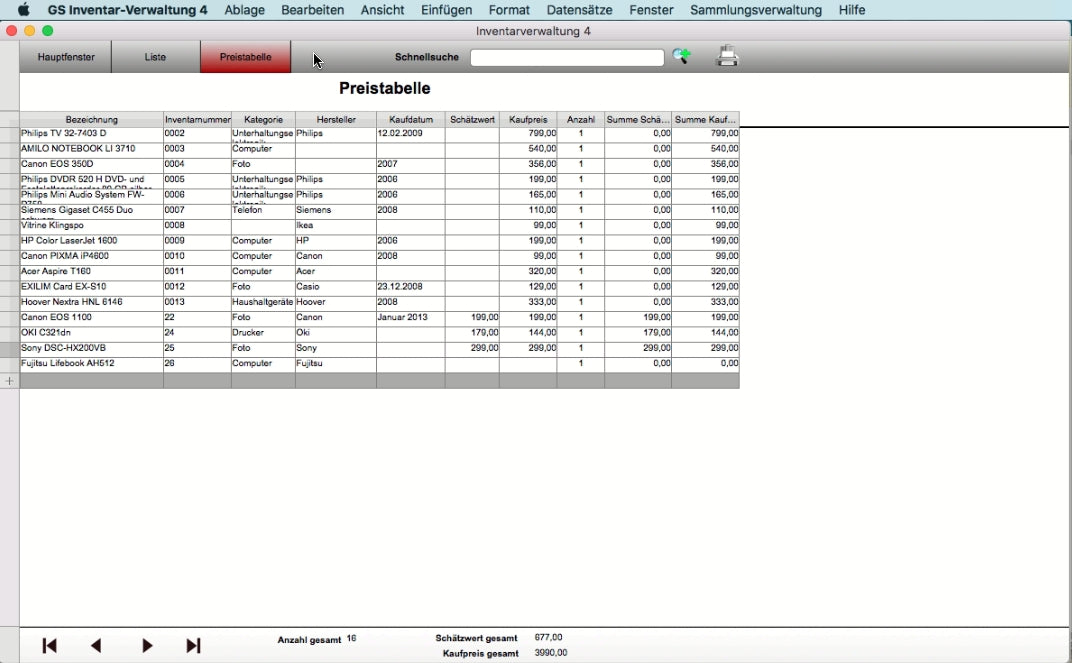1072x663 pixels.
Task: Select the EXILIM Card EX-S10 cell
Action: 92,287
